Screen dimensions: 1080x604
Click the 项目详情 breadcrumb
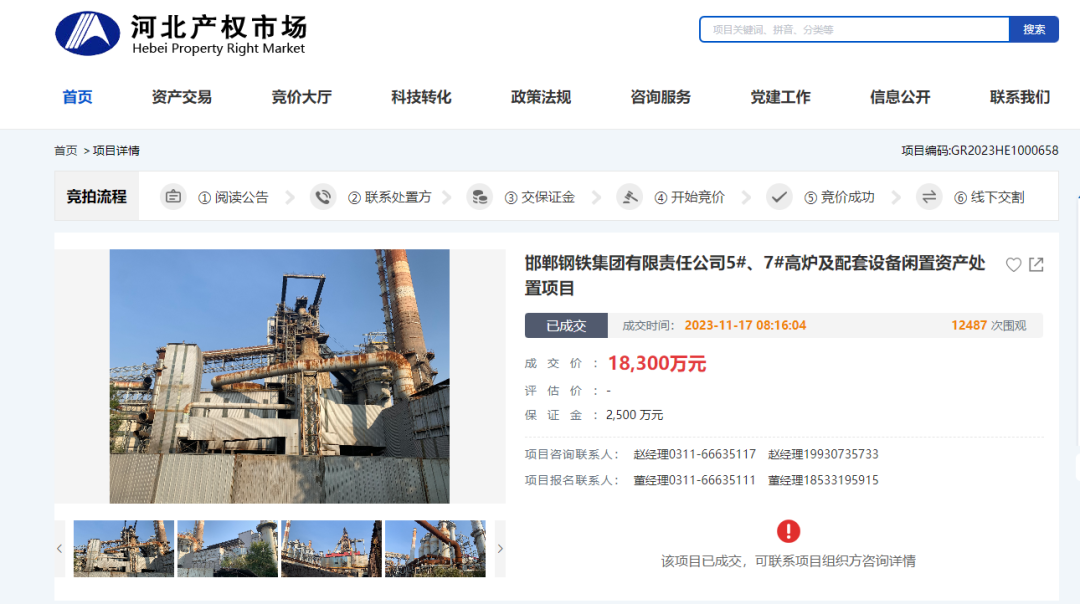click(116, 150)
